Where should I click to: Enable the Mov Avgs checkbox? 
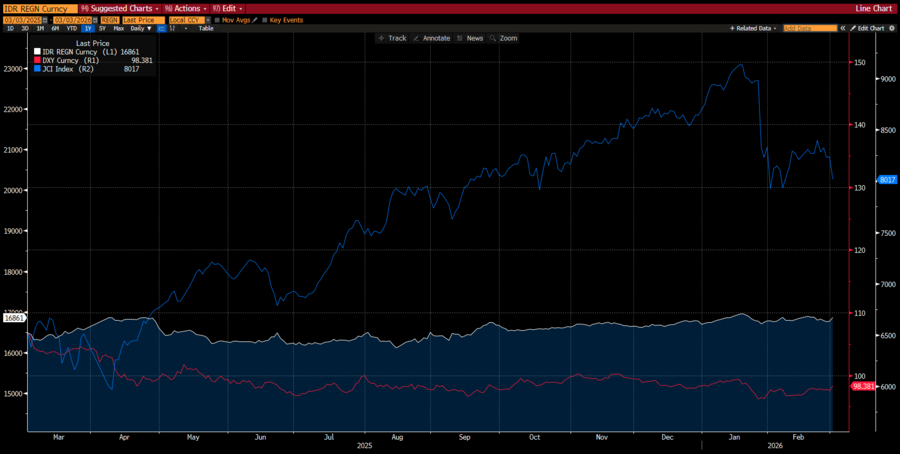pos(217,19)
